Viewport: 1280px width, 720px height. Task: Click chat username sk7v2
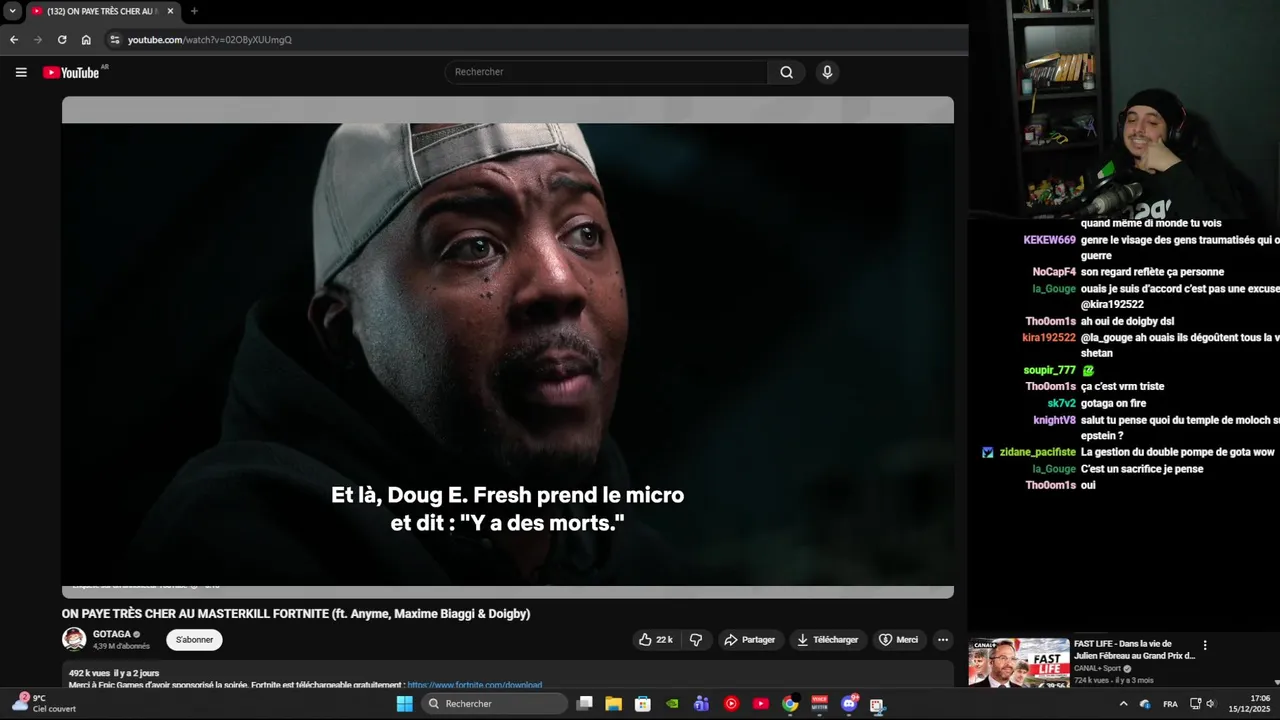click(1061, 403)
